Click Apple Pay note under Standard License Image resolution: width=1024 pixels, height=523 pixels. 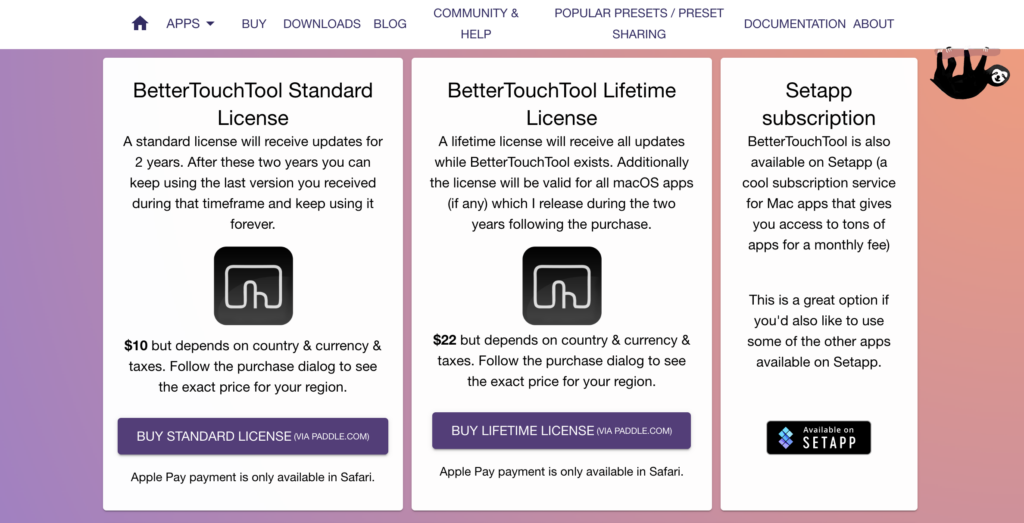(x=253, y=477)
